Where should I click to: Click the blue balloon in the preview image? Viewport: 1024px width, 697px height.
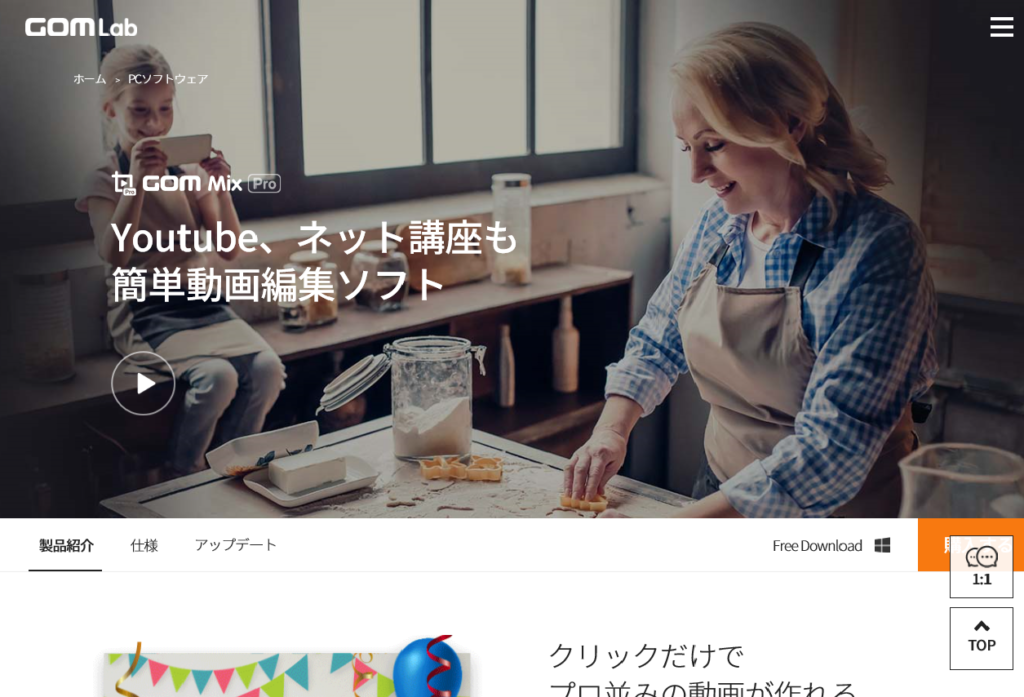(x=428, y=668)
